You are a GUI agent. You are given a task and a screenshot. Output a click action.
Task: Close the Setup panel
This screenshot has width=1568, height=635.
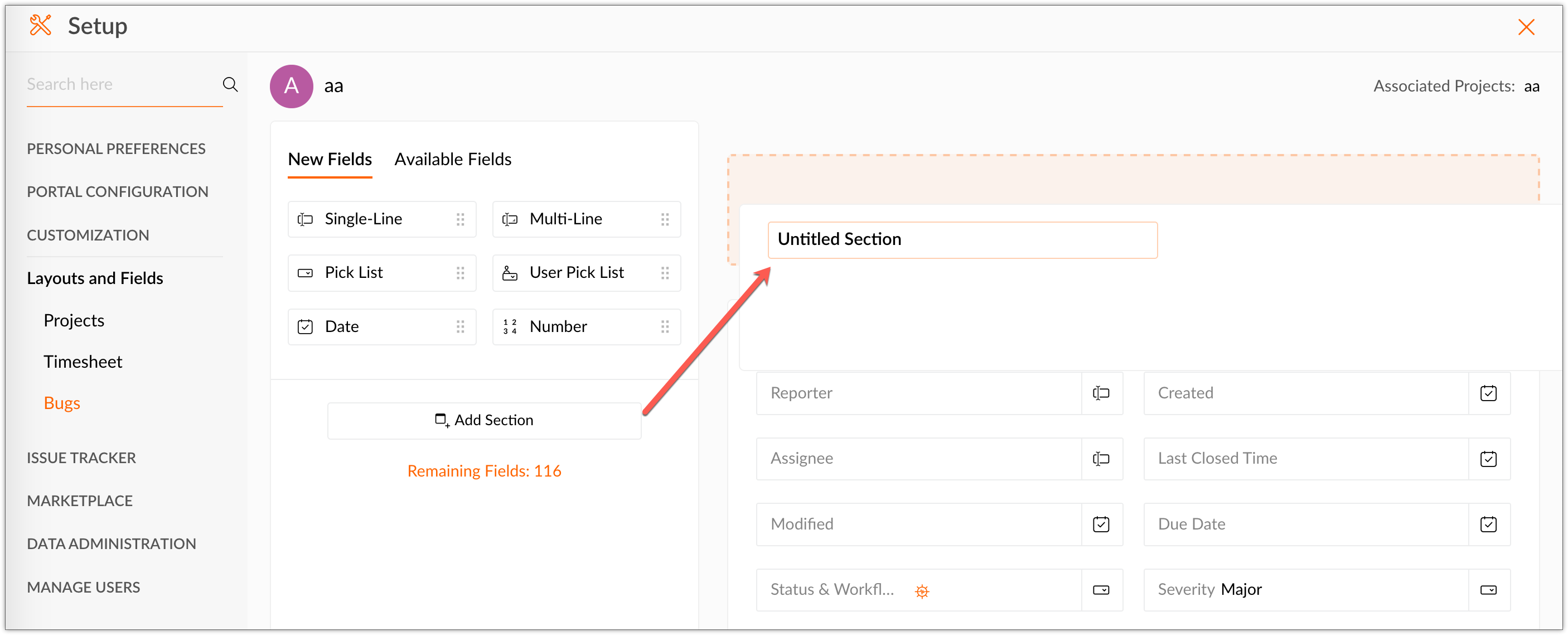pyautogui.click(x=1526, y=27)
